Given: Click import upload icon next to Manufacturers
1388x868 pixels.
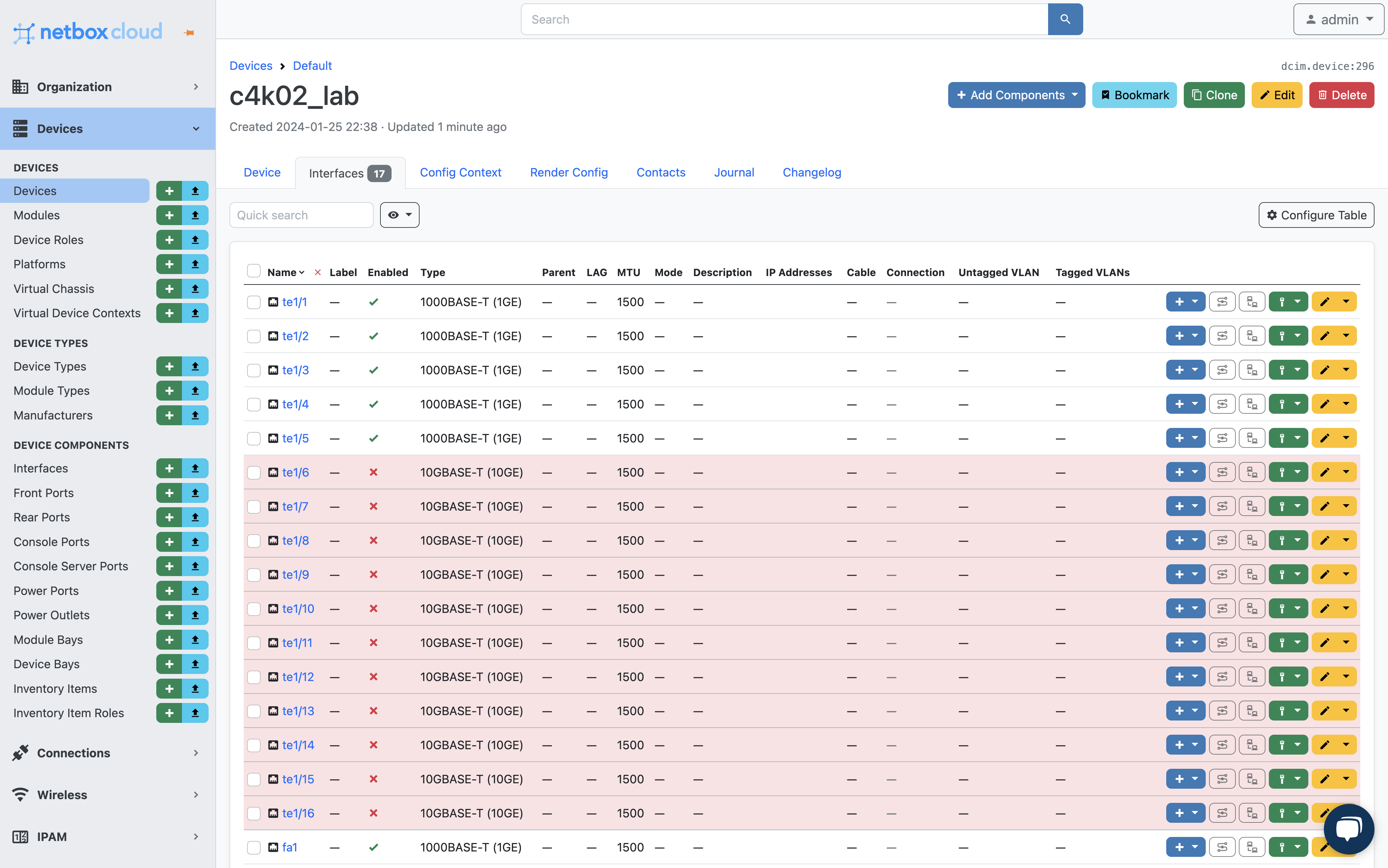Looking at the screenshot, I should [195, 415].
